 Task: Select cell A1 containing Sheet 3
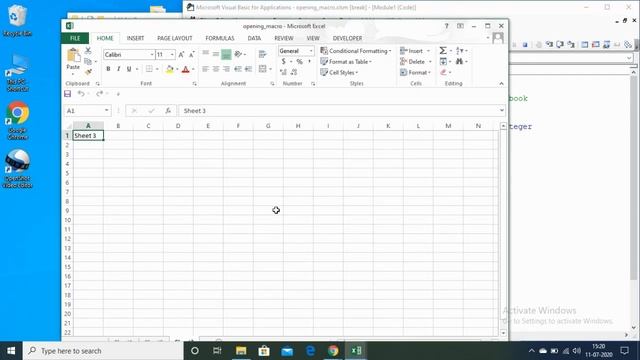point(88,136)
